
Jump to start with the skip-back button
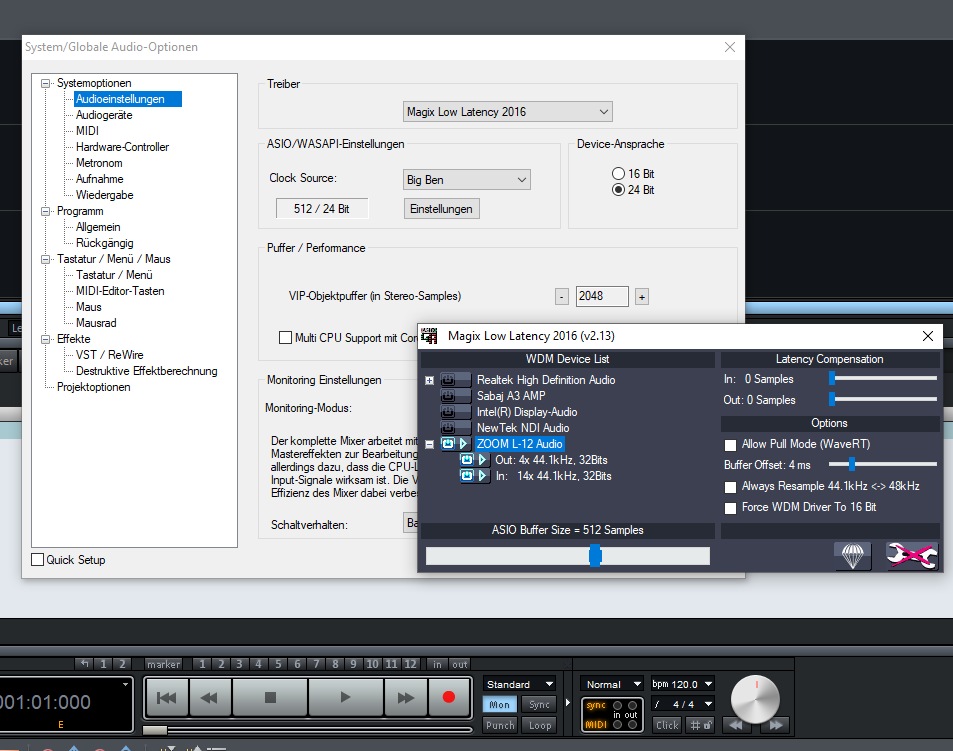167,697
